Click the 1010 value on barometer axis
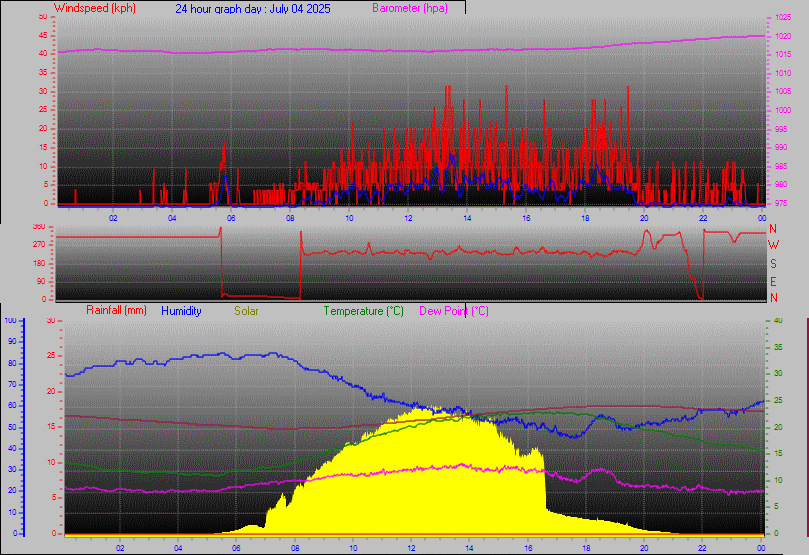The height and width of the screenshot is (555, 809). [x=783, y=73]
